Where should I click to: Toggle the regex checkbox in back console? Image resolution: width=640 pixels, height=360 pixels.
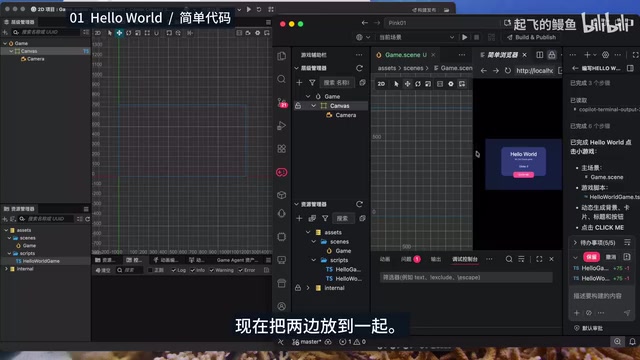pyautogui.click(x=150, y=270)
